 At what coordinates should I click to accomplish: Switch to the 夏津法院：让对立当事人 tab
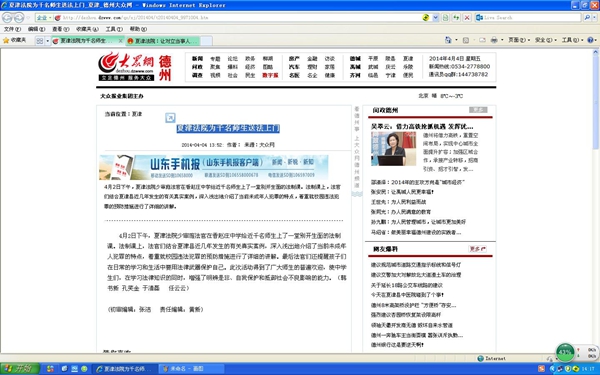164,41
